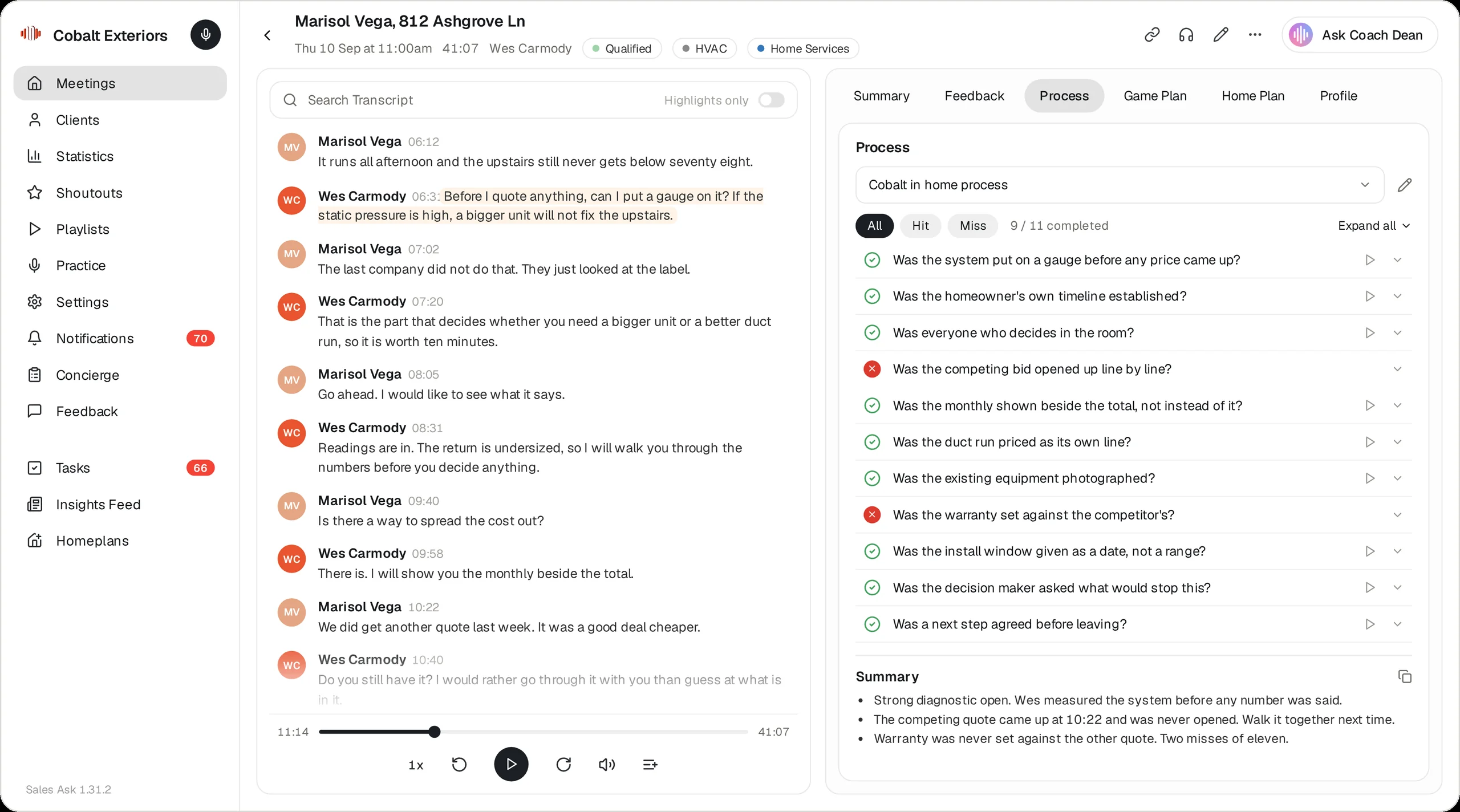The width and height of the screenshot is (1460, 812).
Task: Open the Homeplans sidebar item
Action: pyautogui.click(x=120, y=541)
